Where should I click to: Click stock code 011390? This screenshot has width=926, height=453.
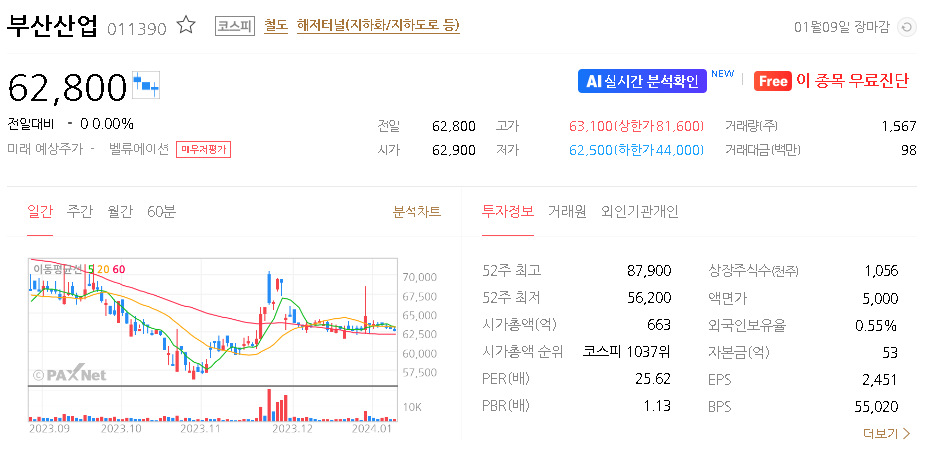click(x=137, y=28)
